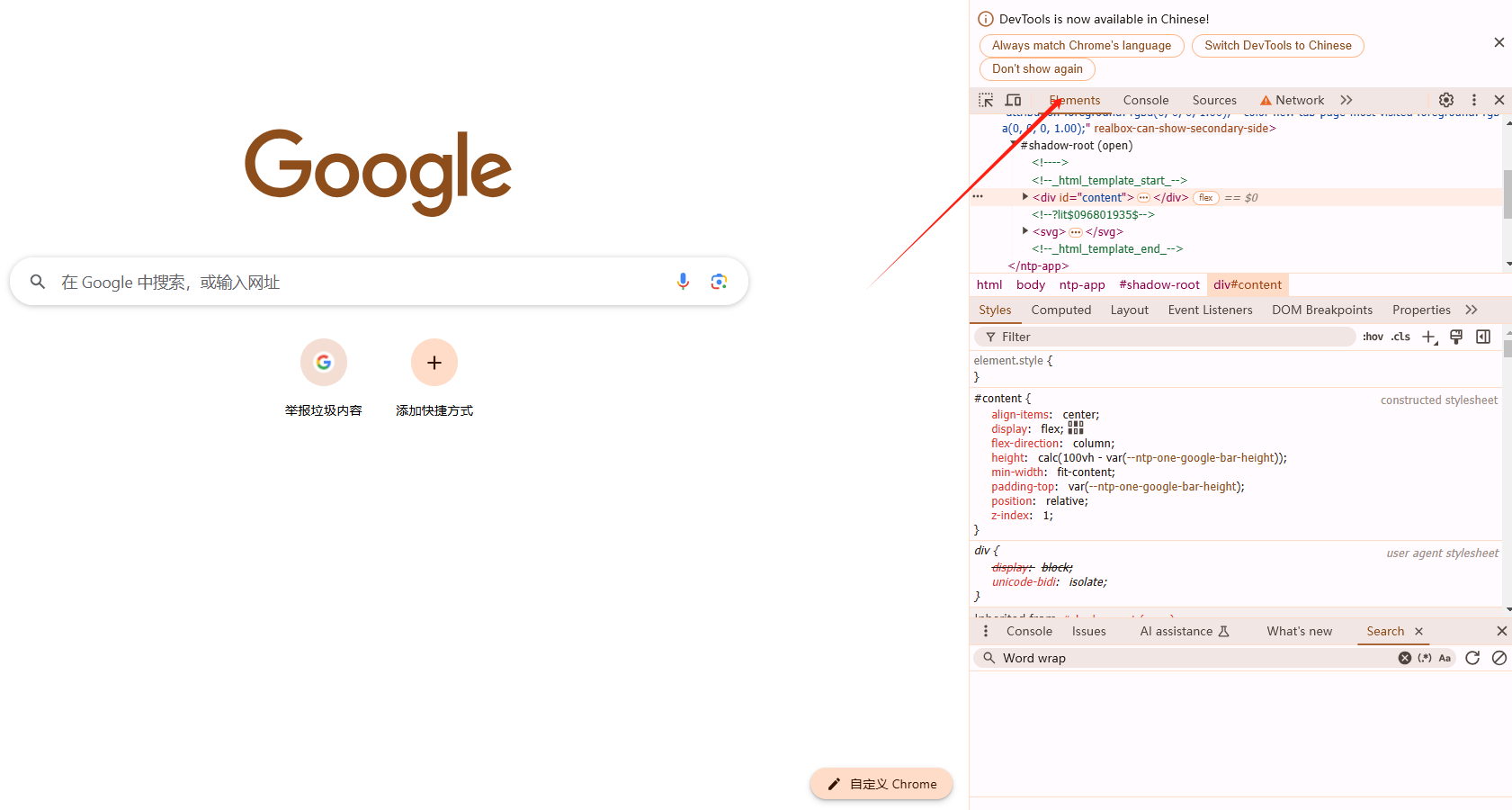This screenshot has width=1512, height=810.
Task: Select #shadow-root breadcrumb item
Action: [x=1159, y=284]
